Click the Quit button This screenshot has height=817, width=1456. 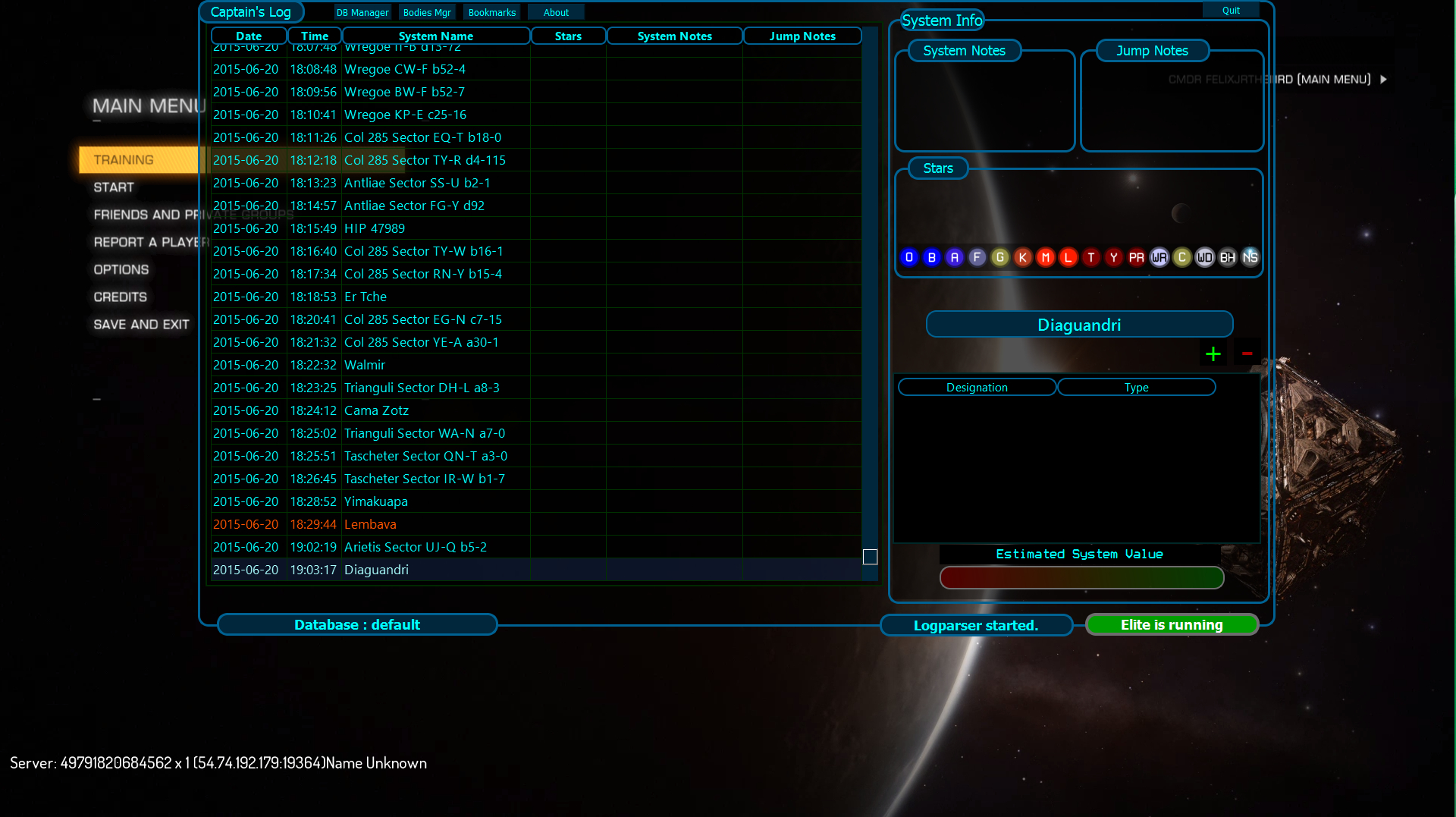(1231, 11)
